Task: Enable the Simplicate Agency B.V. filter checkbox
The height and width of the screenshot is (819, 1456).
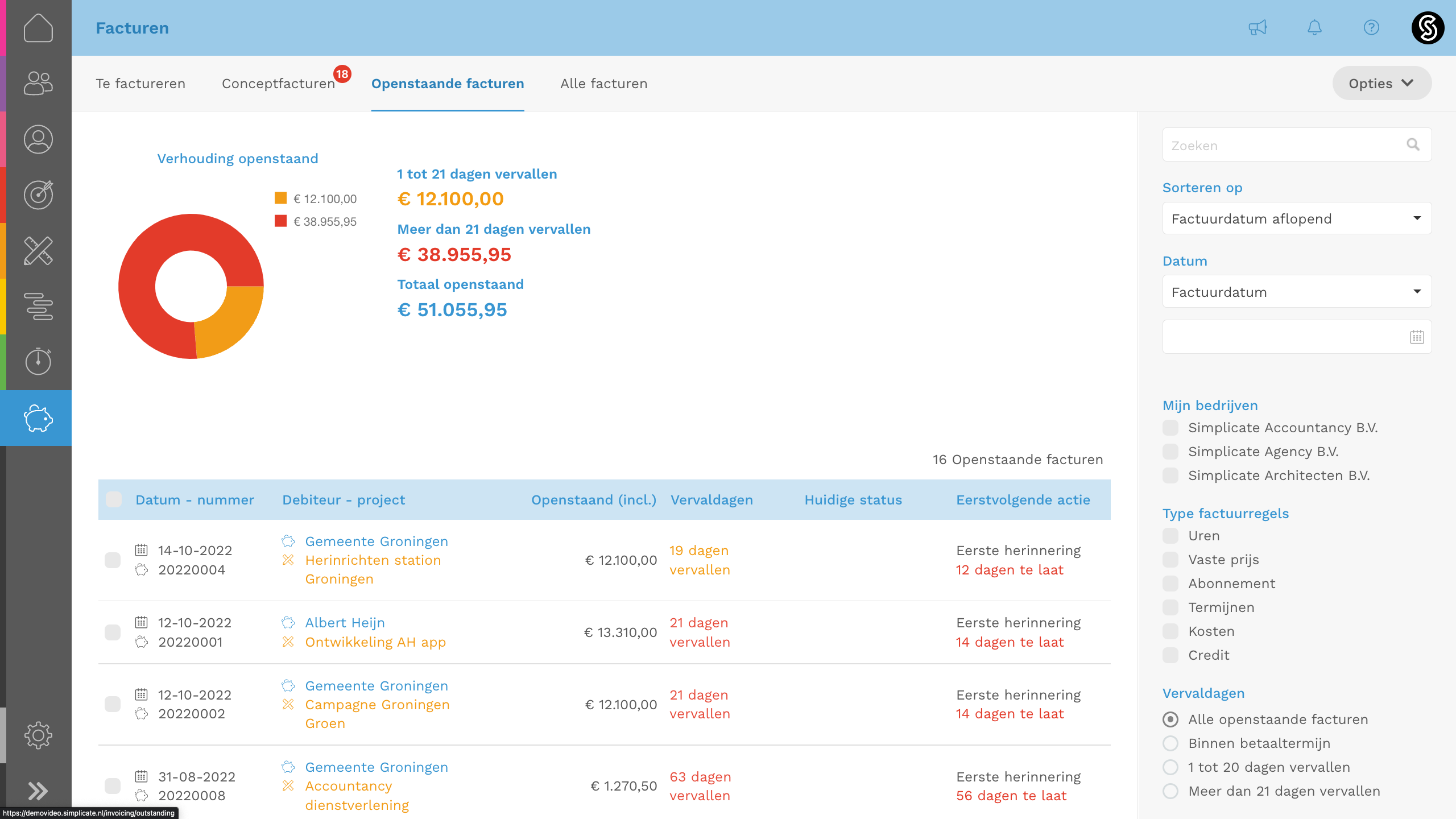Action: coord(1170,451)
